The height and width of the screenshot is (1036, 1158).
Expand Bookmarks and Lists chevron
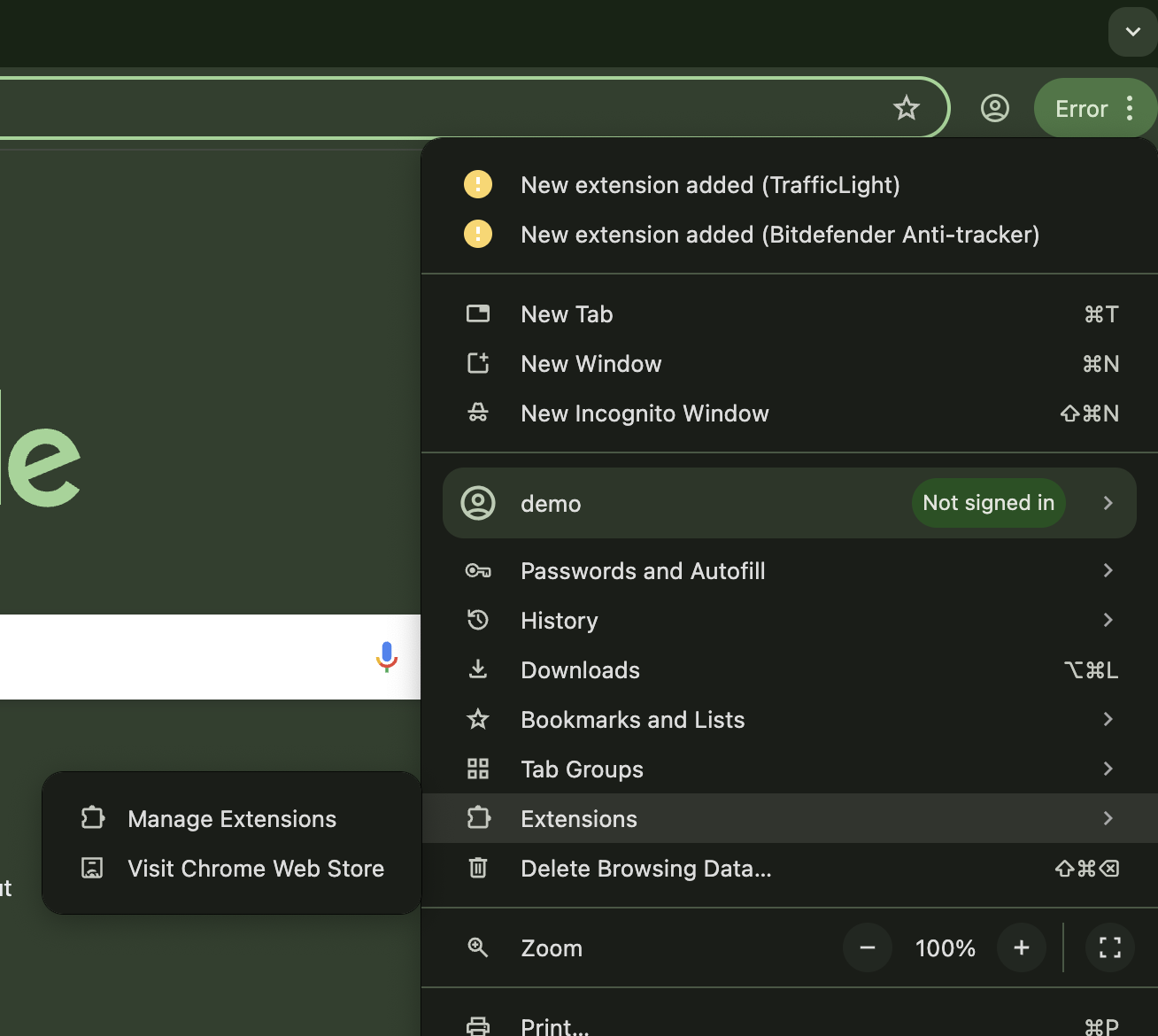click(1108, 719)
